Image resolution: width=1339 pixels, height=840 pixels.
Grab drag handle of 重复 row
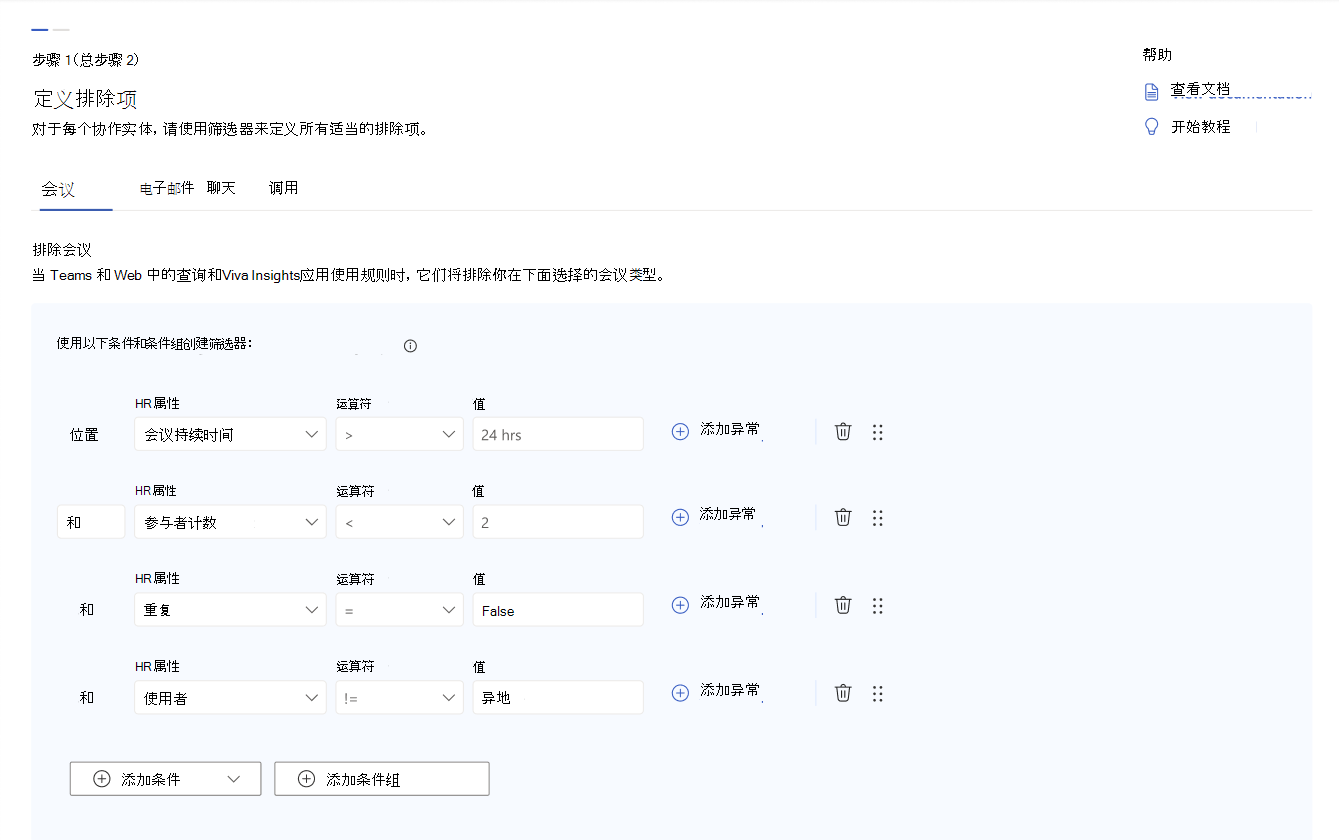click(x=877, y=605)
